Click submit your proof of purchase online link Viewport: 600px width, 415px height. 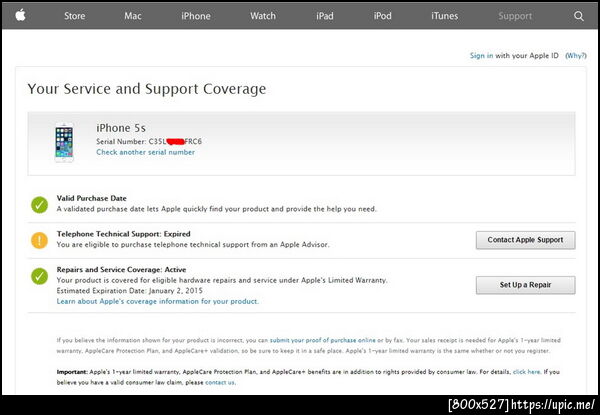(x=323, y=340)
